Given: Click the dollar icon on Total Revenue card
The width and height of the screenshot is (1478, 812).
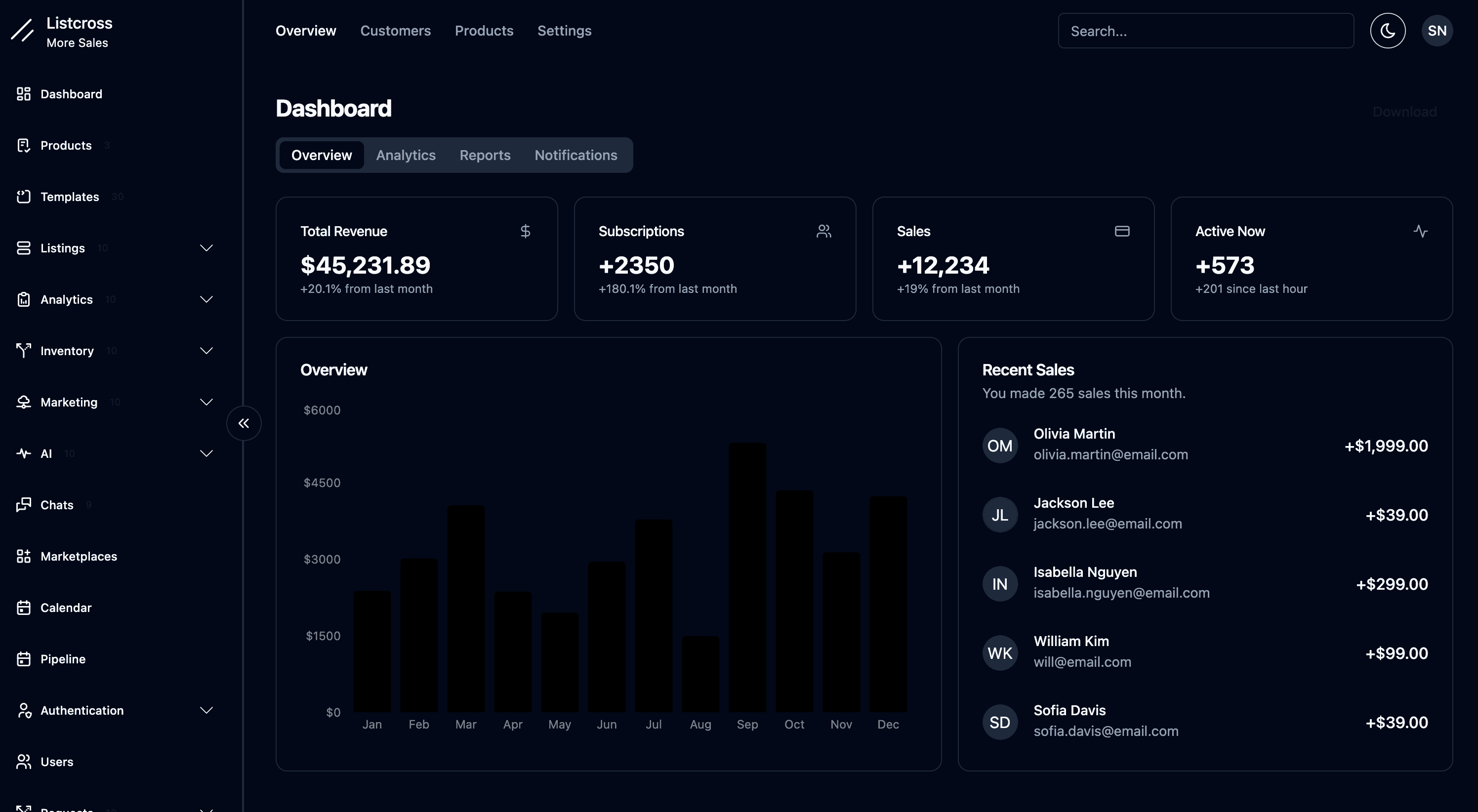Looking at the screenshot, I should coord(525,231).
